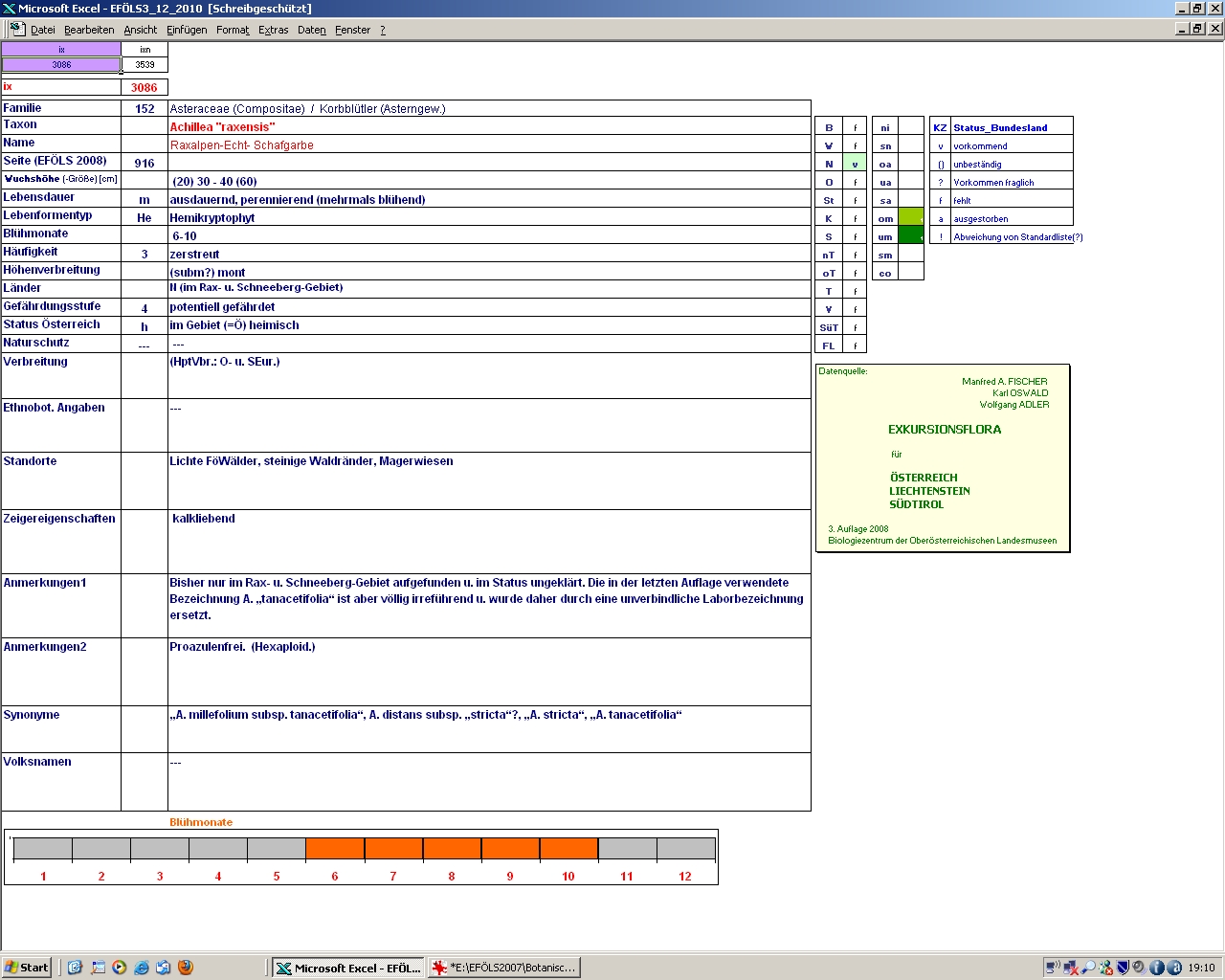
Task: Launch Firefox from quick launch
Action: pyautogui.click(x=186, y=968)
